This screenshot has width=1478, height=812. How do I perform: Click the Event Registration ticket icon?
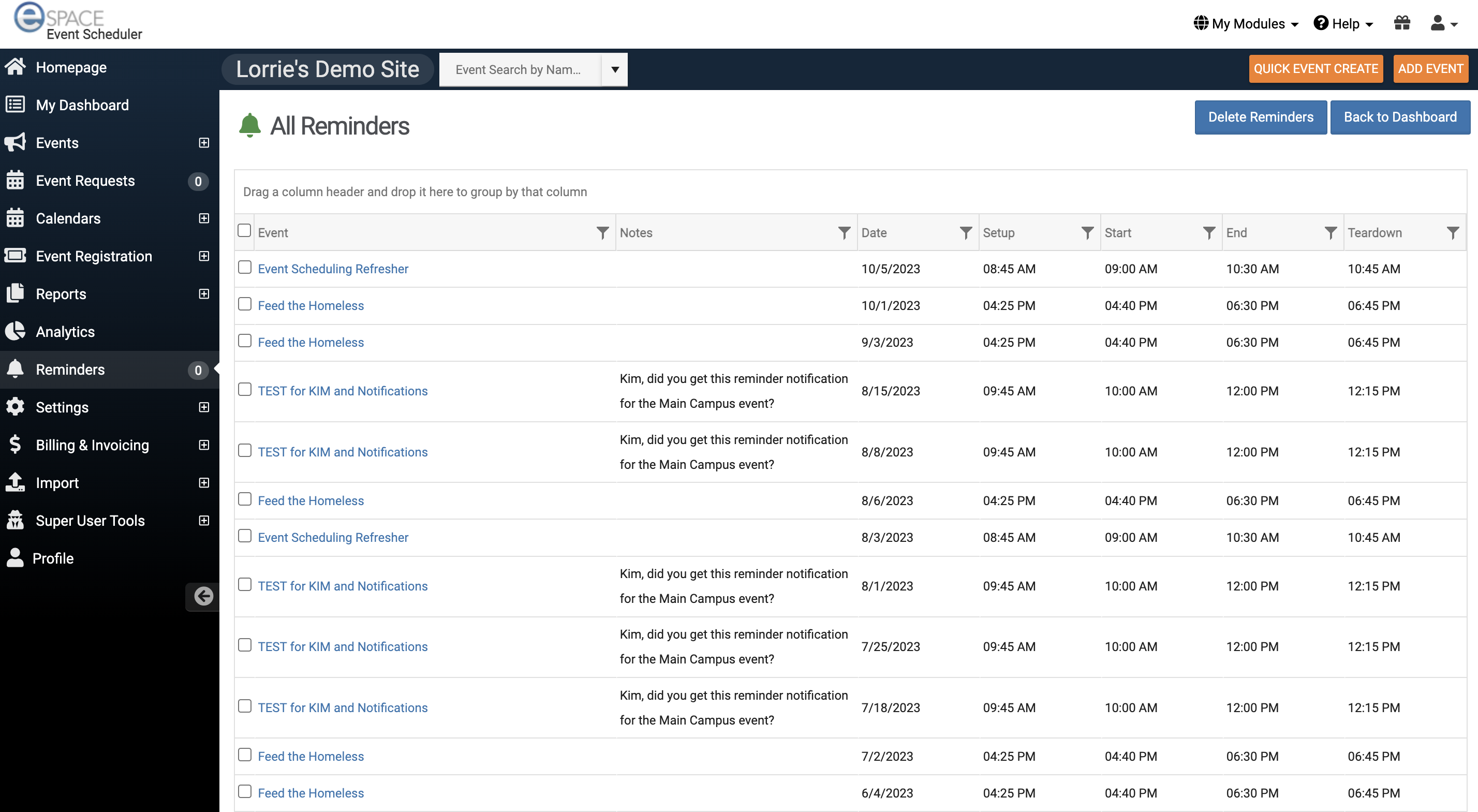(16, 255)
